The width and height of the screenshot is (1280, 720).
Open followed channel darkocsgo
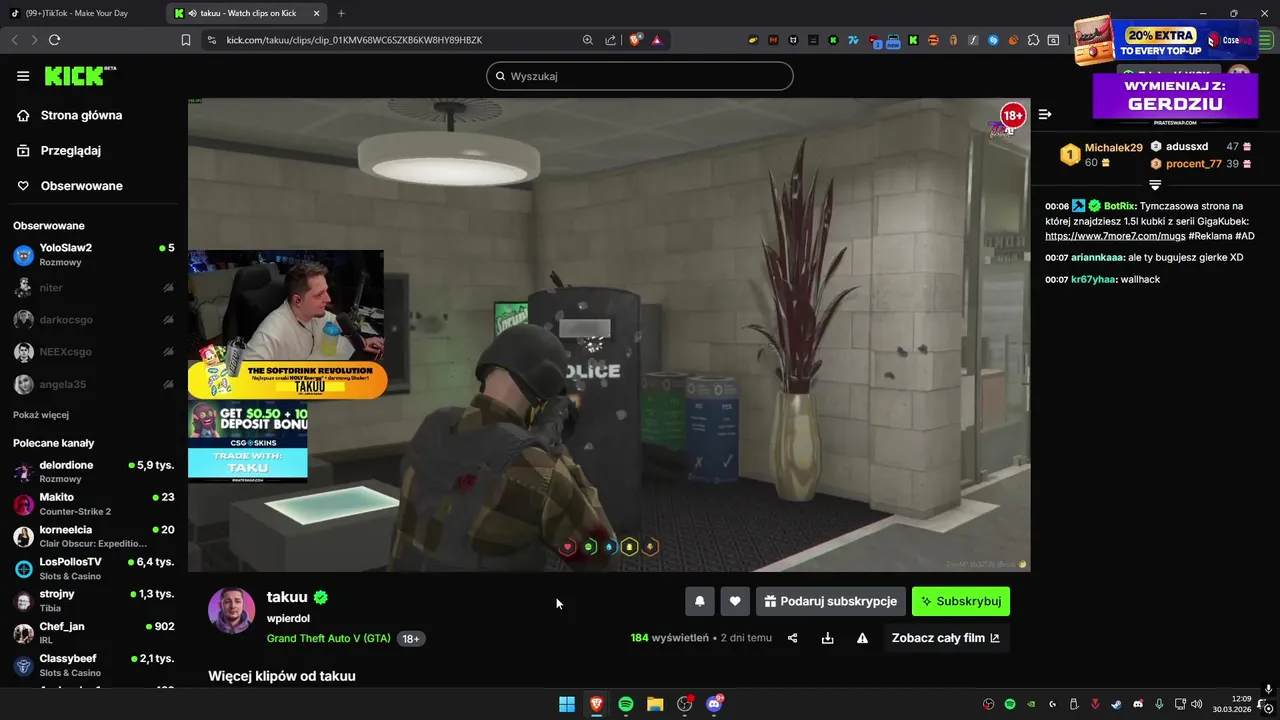click(93, 320)
